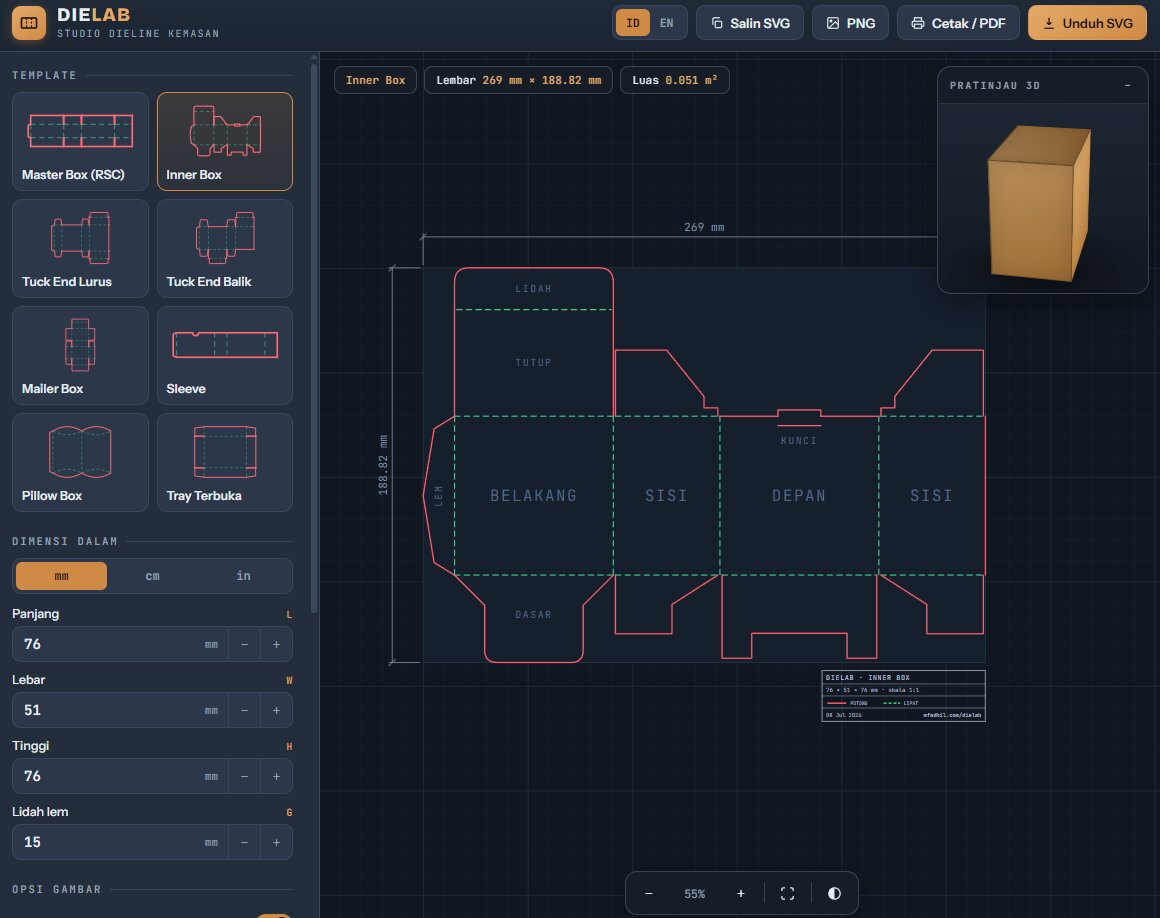
Task: Click the KUNCI lock label
Action: coord(799,441)
